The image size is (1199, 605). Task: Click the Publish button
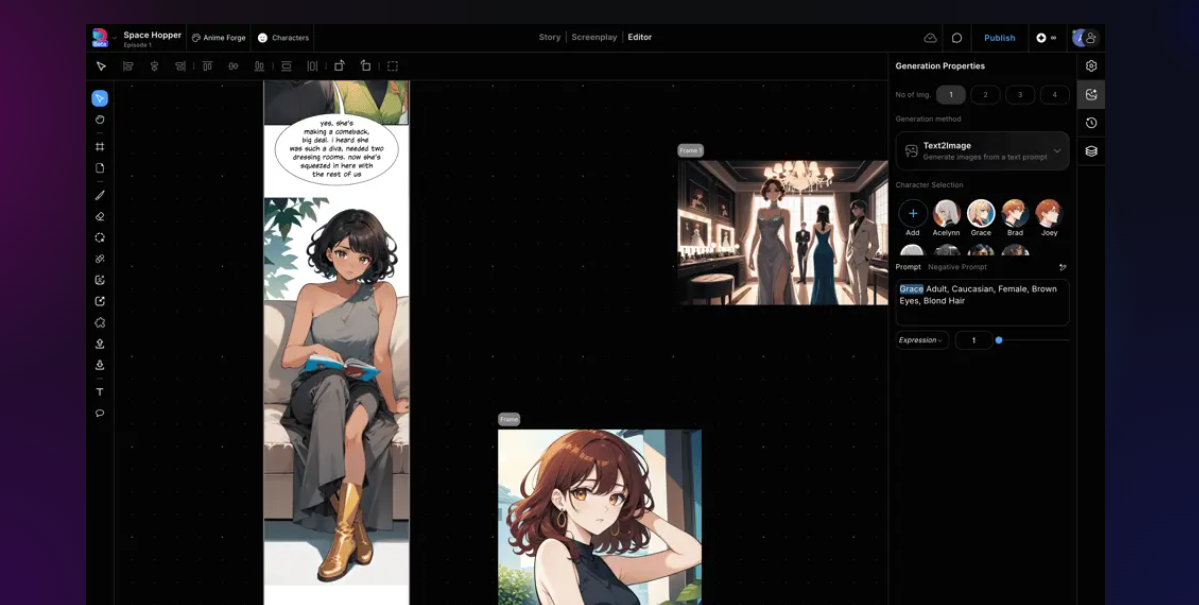999,38
